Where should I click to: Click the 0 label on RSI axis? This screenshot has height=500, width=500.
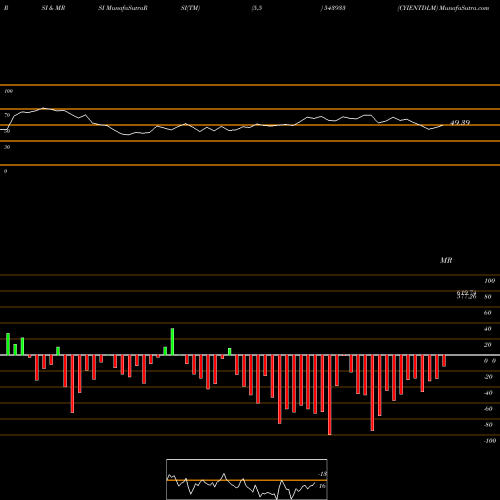click(x=5, y=171)
